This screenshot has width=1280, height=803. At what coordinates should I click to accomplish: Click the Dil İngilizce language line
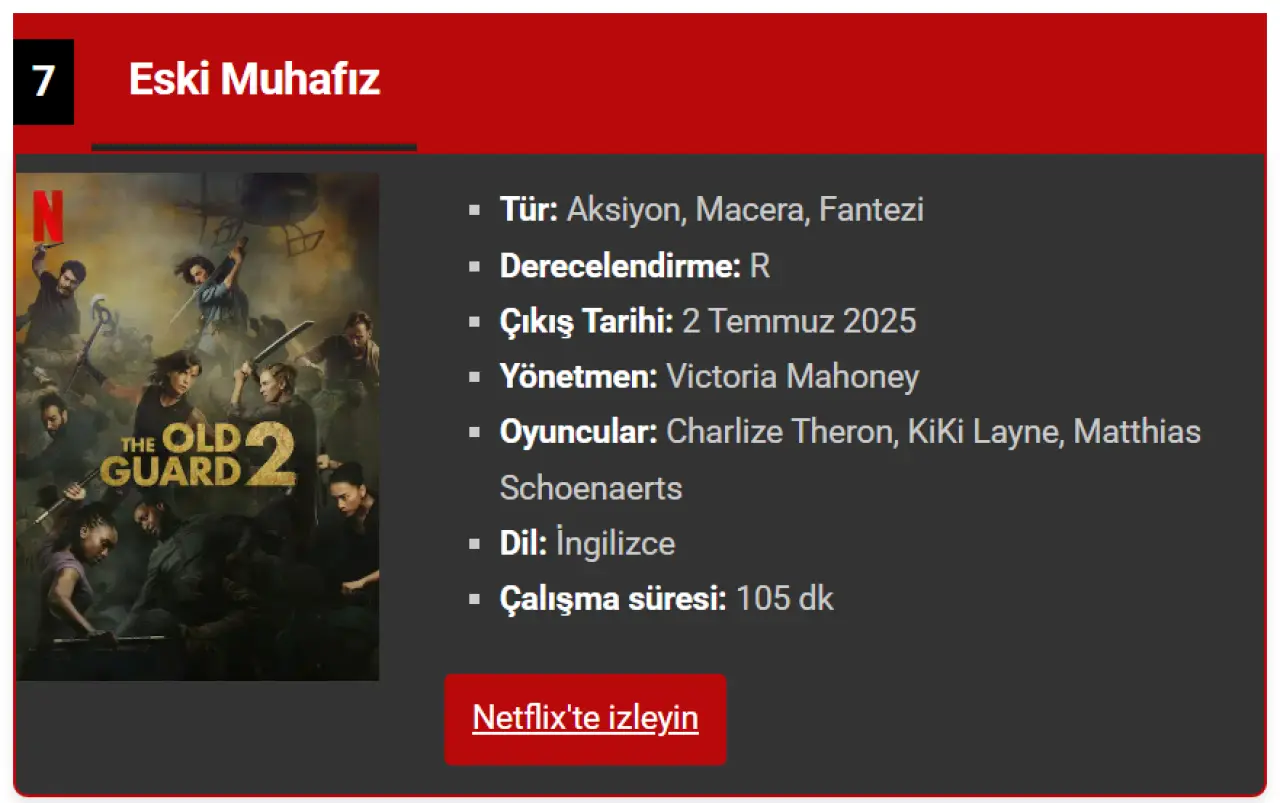[x=587, y=544]
